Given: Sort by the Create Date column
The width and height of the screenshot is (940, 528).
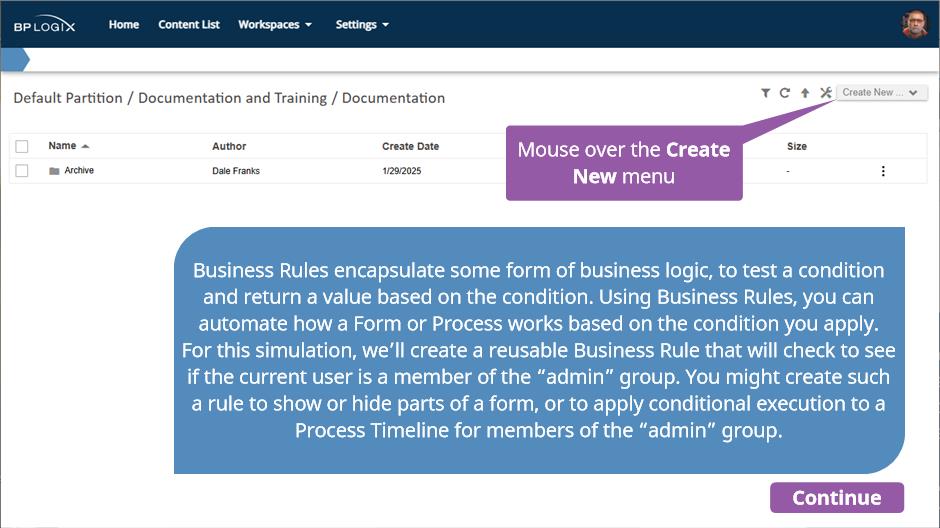Looking at the screenshot, I should (411, 146).
